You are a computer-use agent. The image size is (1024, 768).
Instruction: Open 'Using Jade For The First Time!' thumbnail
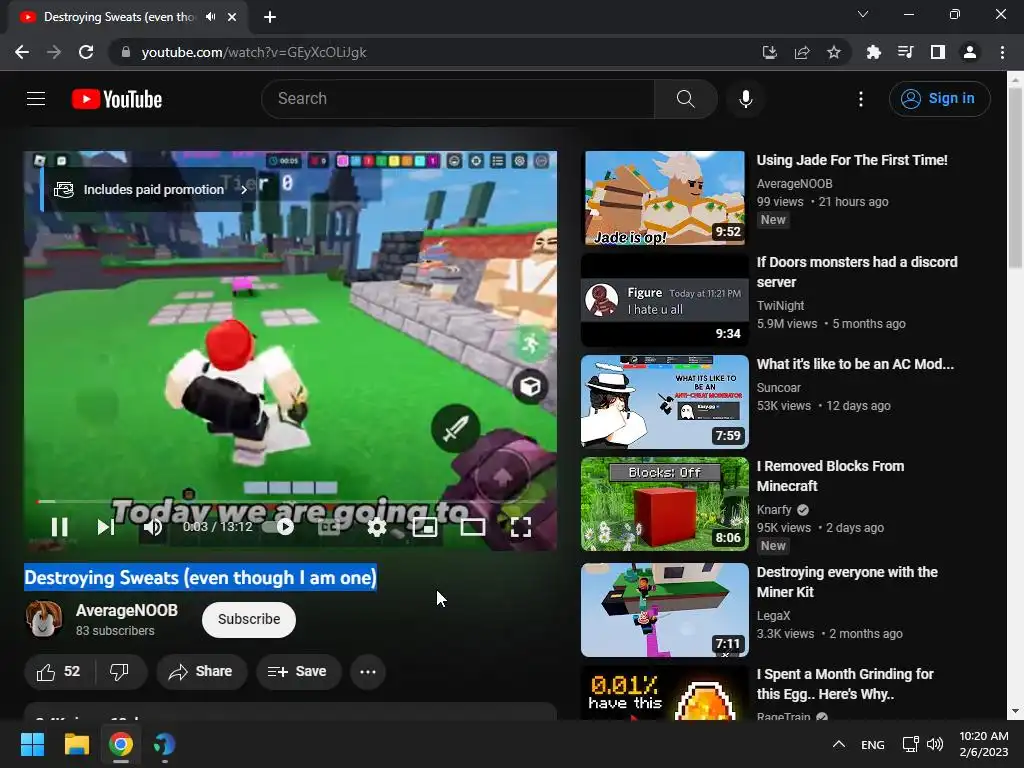665,199
